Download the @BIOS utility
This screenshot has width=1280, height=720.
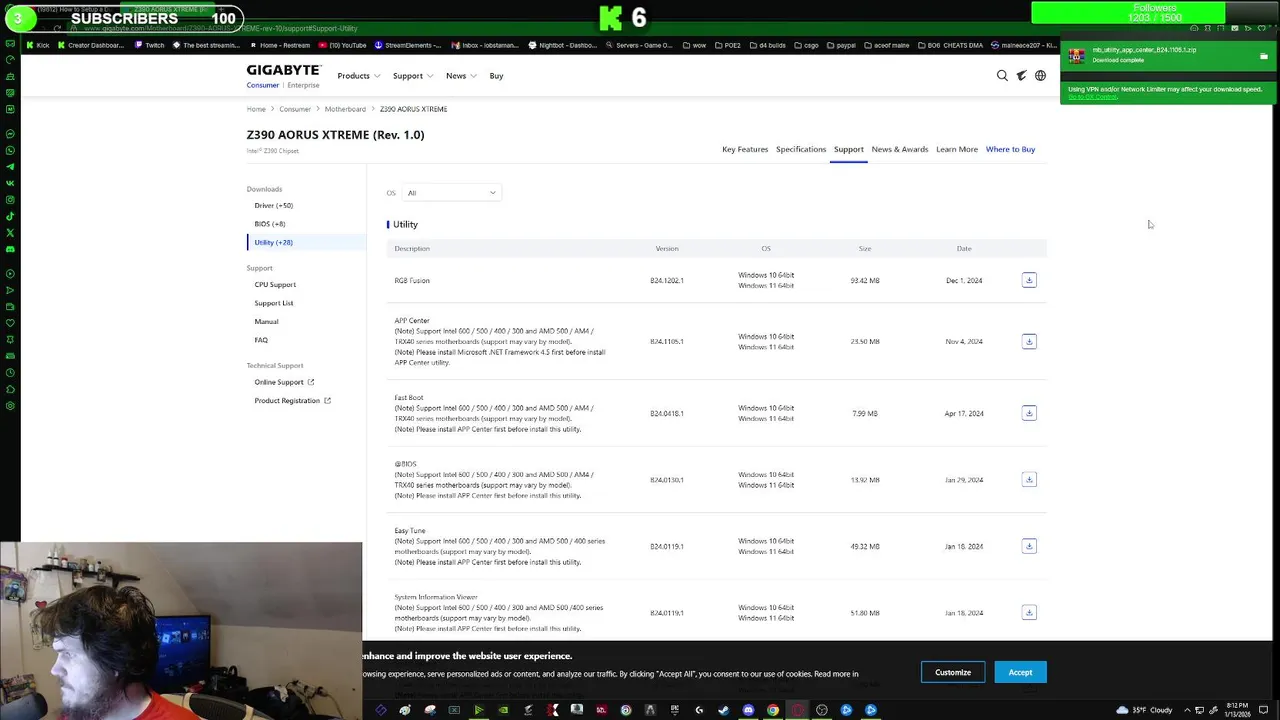pos(1029,480)
